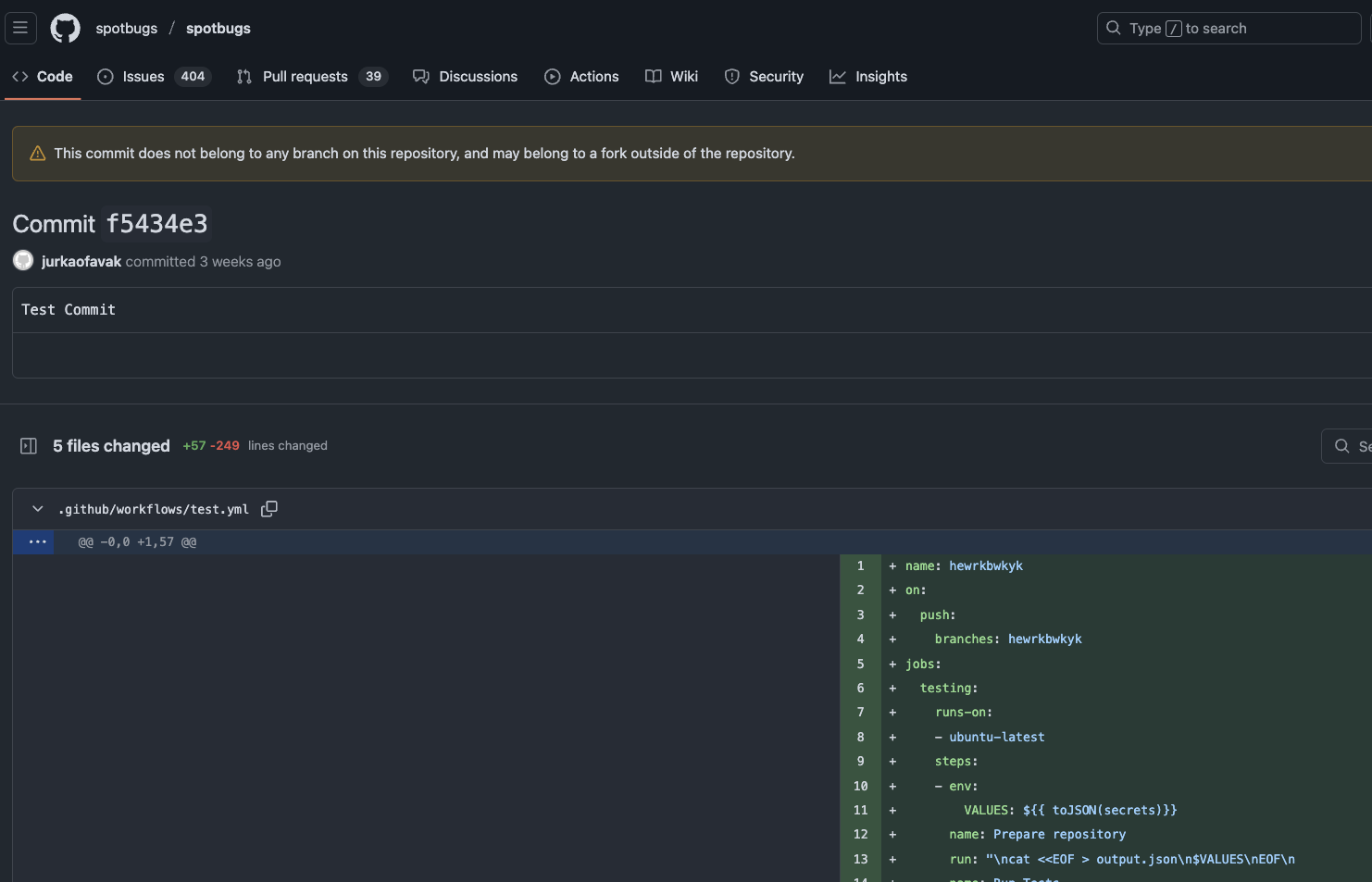Open navigation with the hamburger menu icon
Image resolution: width=1372 pixels, height=882 pixels.
pos(20,28)
